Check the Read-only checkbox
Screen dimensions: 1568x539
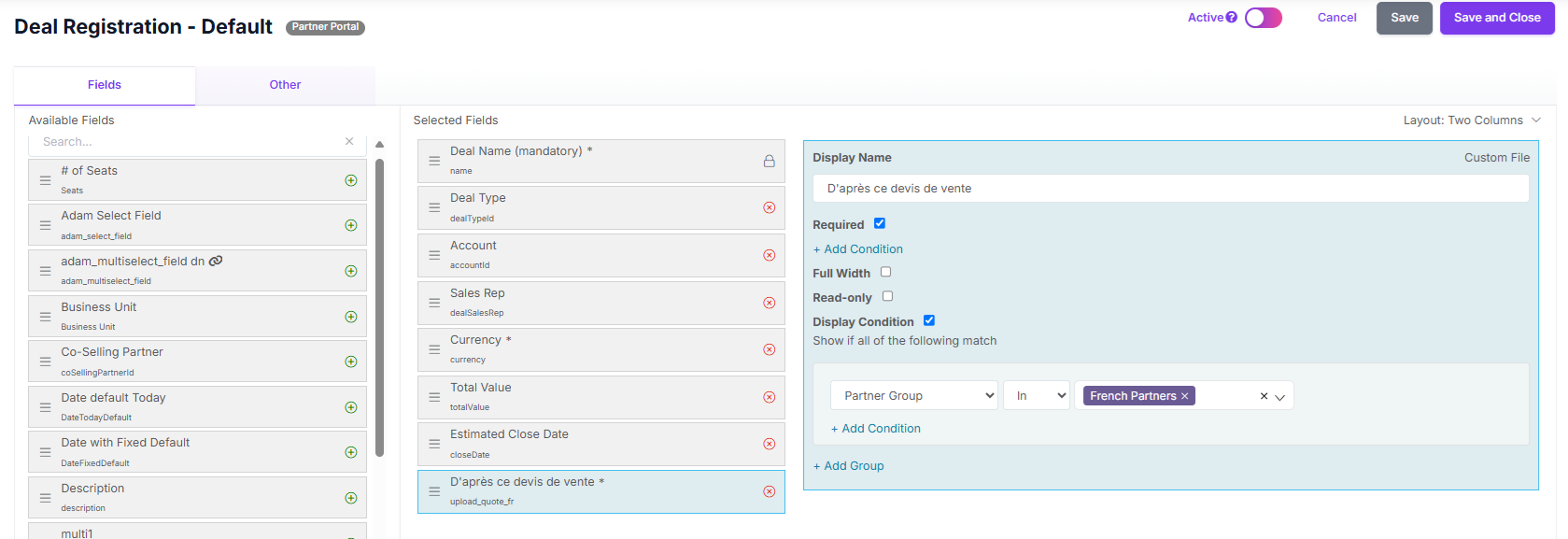point(888,296)
